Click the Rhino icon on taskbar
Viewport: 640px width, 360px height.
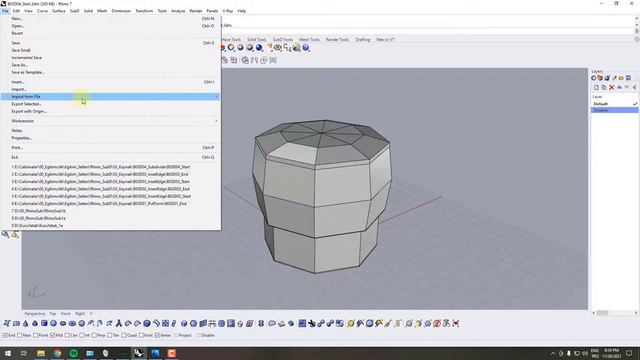click(x=139, y=353)
